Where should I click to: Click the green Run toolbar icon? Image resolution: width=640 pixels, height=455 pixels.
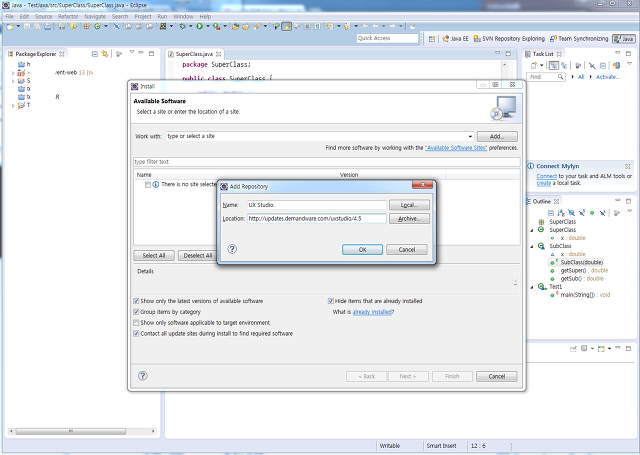(200, 27)
